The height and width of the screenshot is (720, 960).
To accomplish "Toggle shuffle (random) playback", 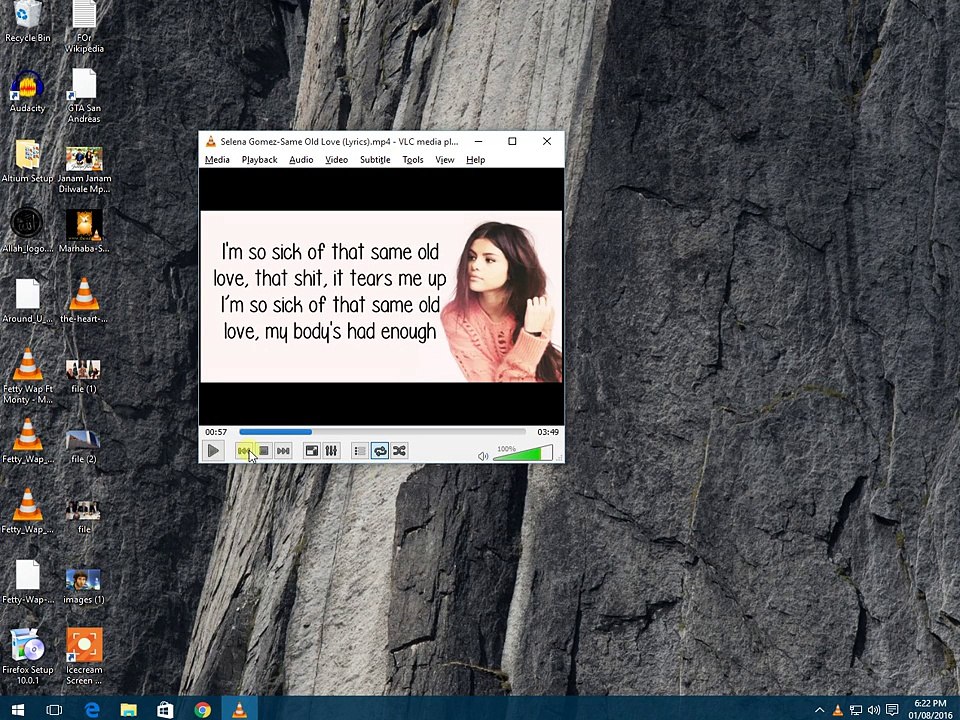I will 399,451.
